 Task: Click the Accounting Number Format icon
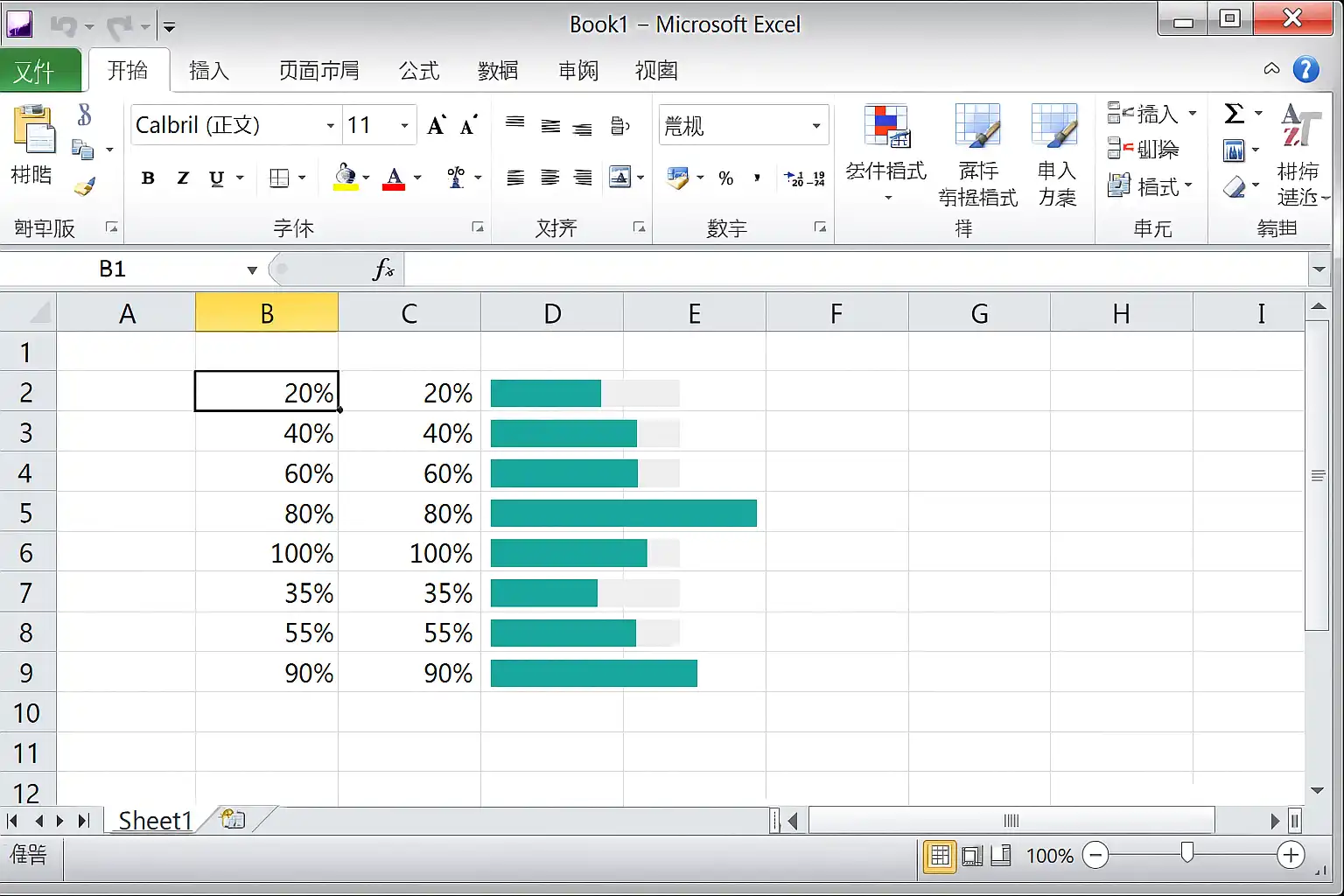678,178
